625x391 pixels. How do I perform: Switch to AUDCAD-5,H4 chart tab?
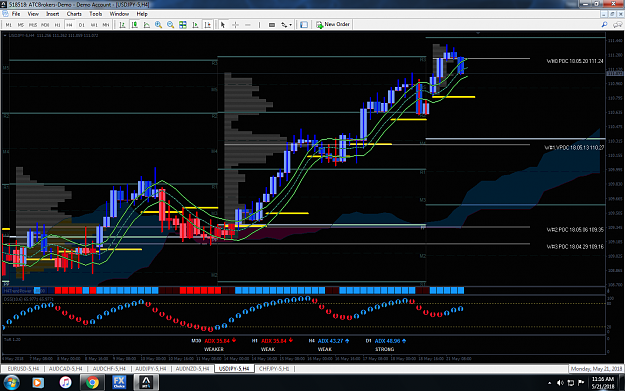pos(65,369)
